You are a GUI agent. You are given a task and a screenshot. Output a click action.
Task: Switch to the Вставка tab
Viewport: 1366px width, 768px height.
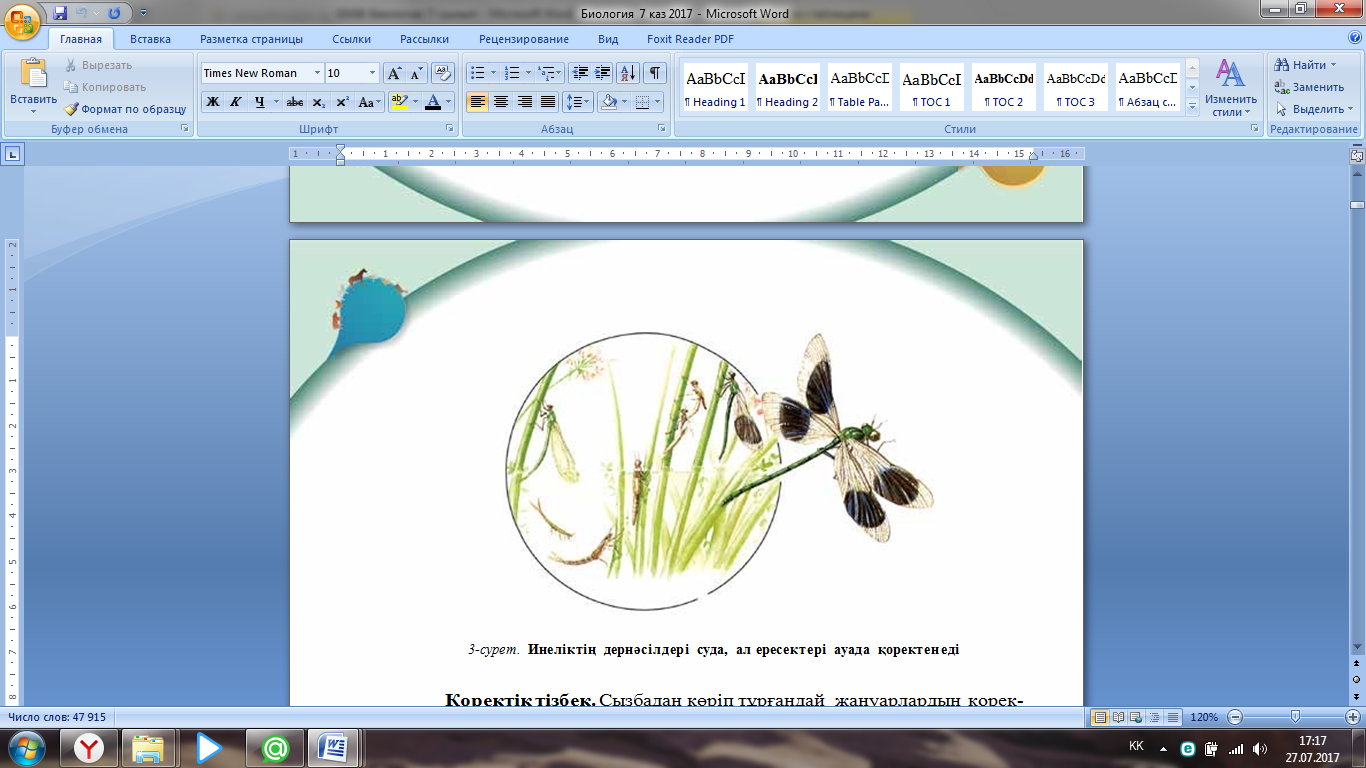(150, 39)
